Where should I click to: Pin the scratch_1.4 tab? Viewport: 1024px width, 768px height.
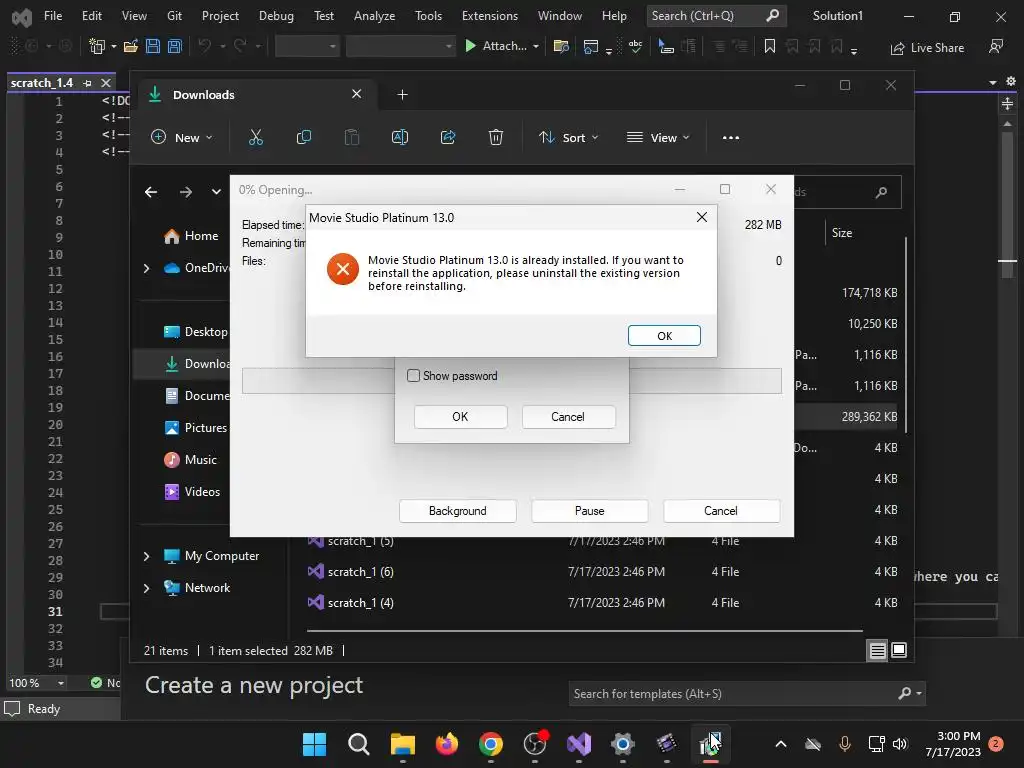tap(88, 83)
